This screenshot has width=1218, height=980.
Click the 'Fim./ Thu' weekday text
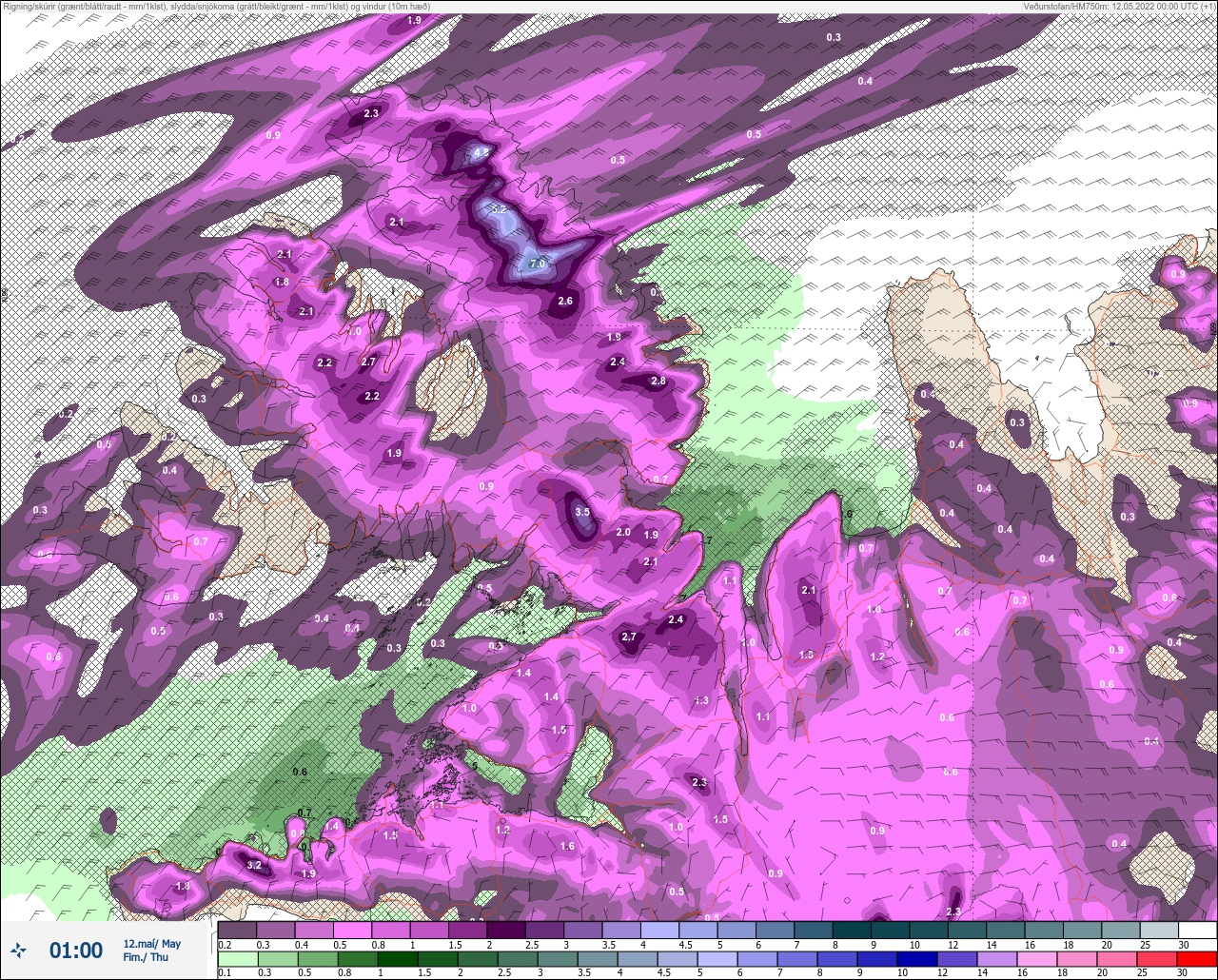coord(146,957)
